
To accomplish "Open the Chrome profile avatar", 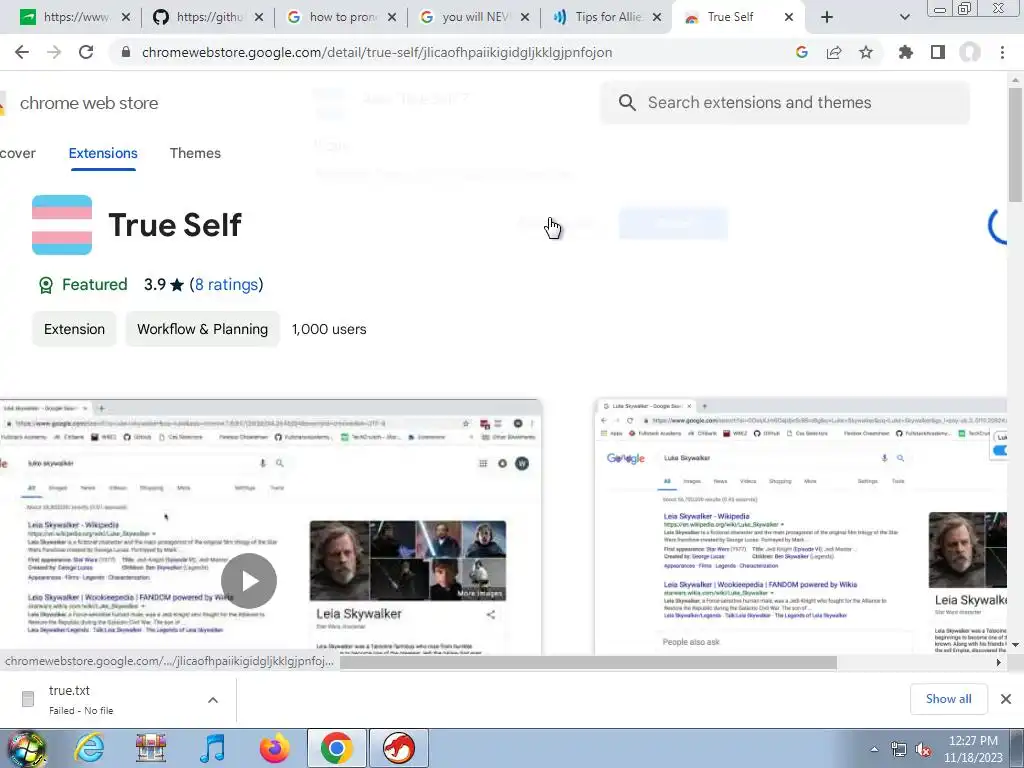I will 970,52.
